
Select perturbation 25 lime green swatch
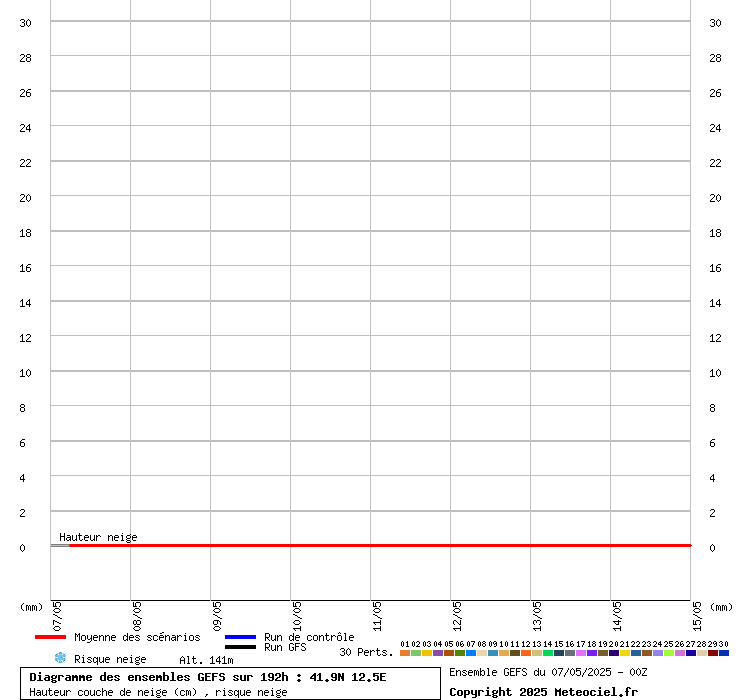669,653
